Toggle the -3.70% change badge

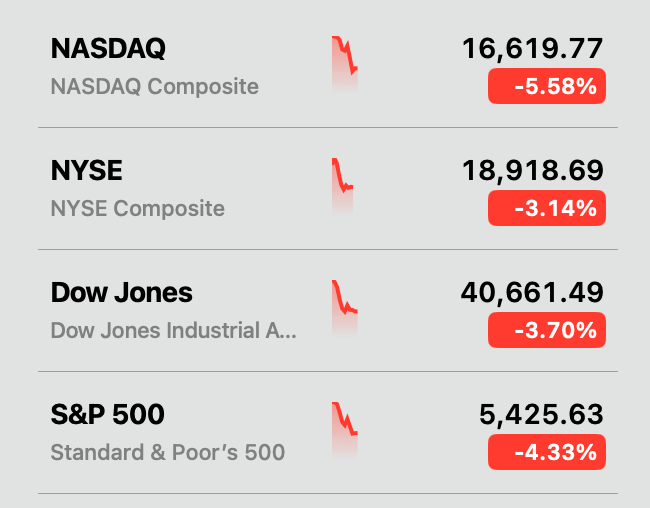click(547, 331)
